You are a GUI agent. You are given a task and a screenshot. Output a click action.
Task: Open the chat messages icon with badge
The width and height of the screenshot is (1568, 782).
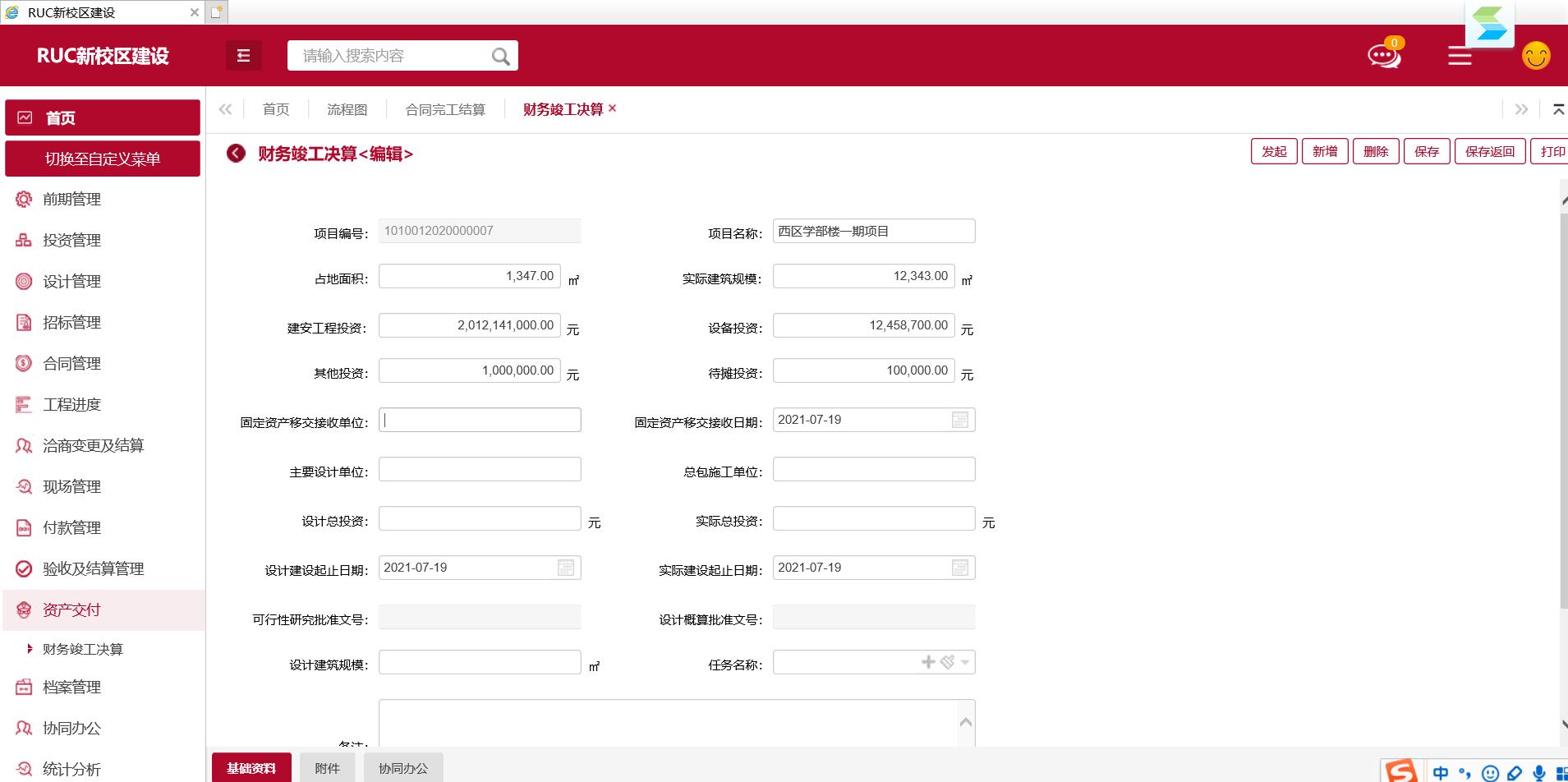coord(1383,56)
